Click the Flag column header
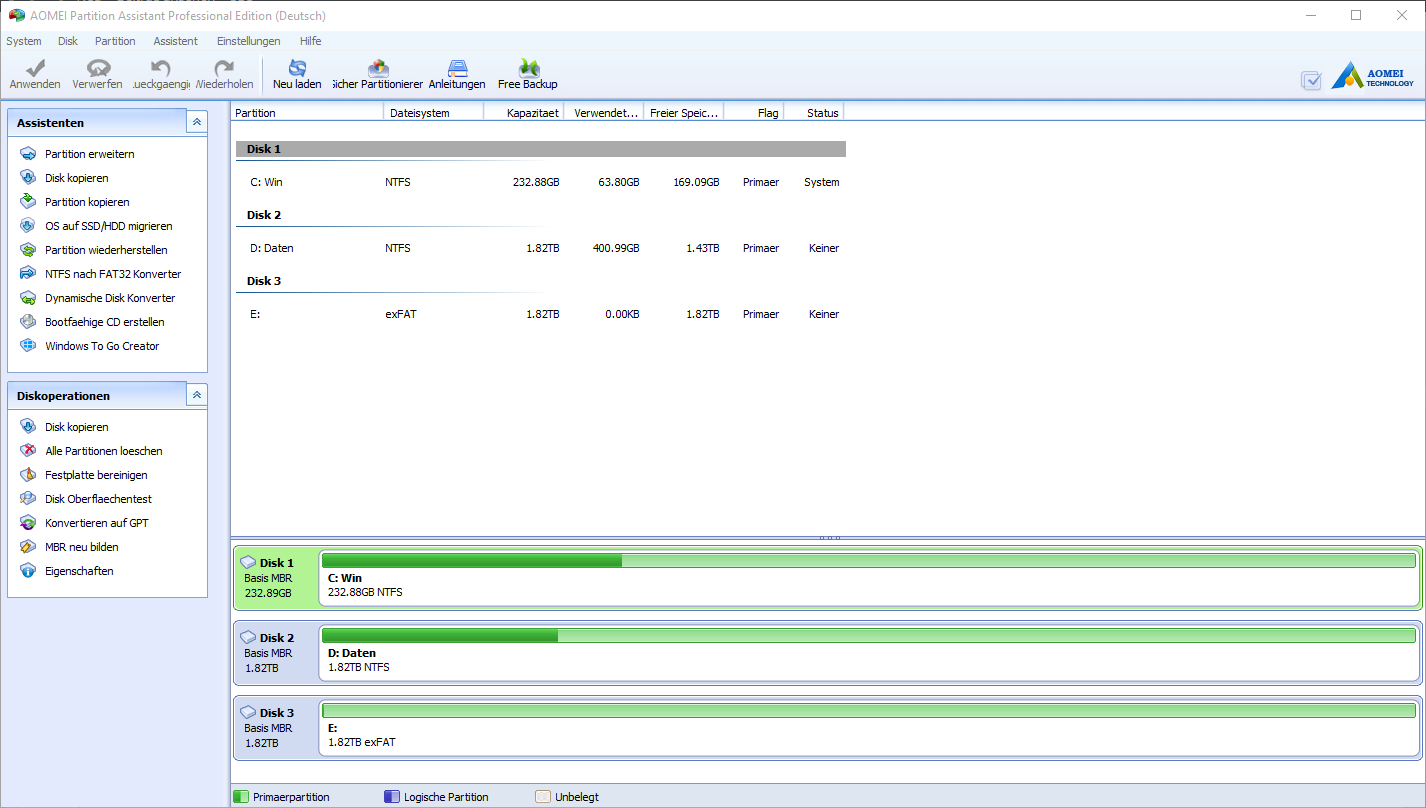Viewport: 1426px width, 808px height. coord(754,113)
